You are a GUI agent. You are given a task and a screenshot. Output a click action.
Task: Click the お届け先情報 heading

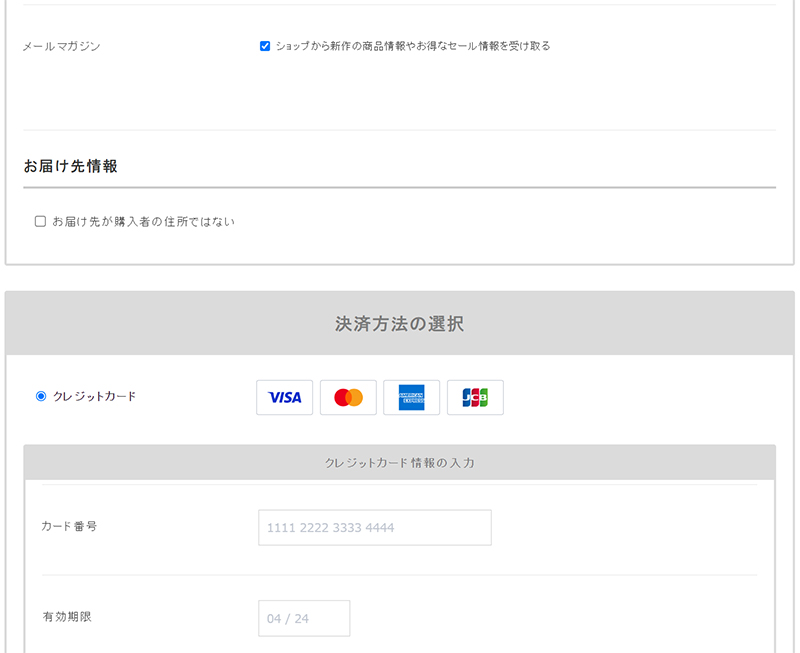pyautogui.click(x=70, y=166)
